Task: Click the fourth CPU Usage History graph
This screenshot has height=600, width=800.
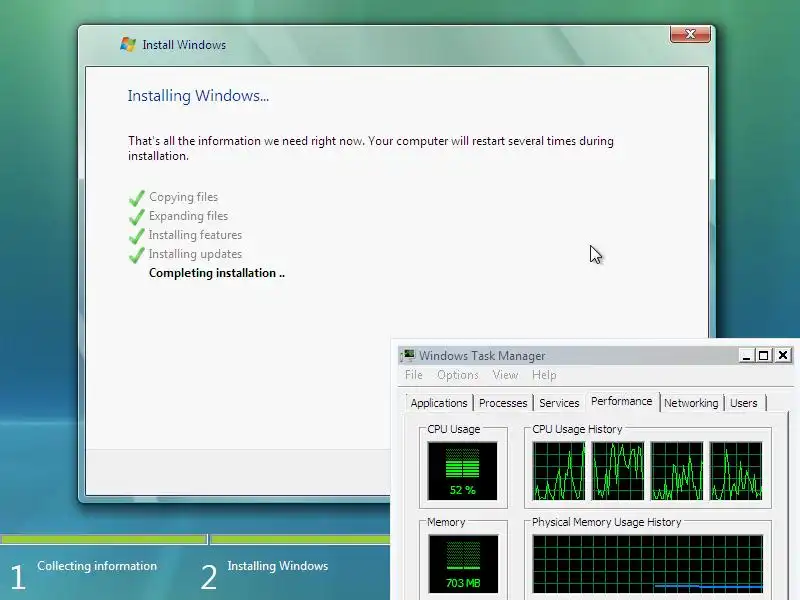Action: [x=736, y=471]
